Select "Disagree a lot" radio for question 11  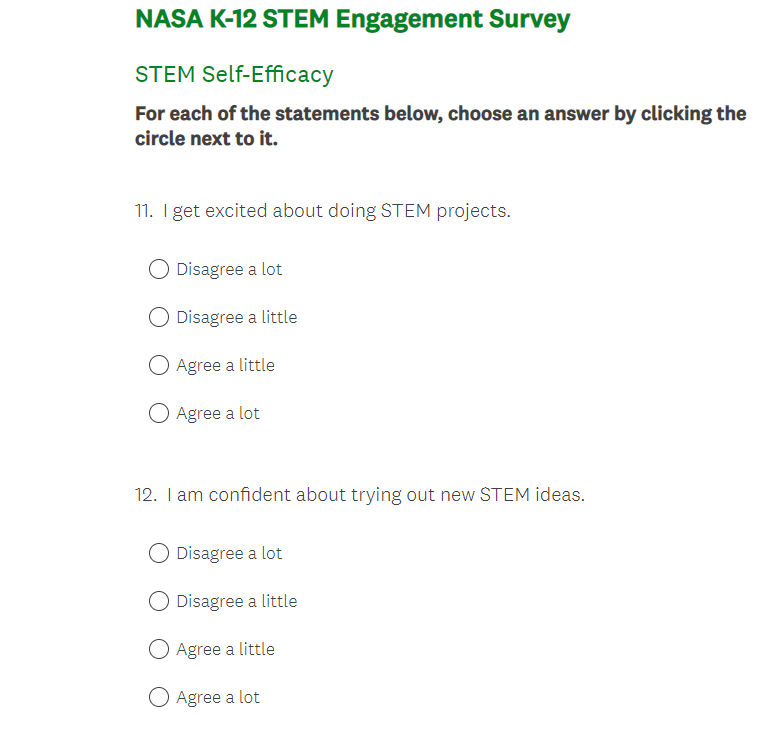coord(158,269)
